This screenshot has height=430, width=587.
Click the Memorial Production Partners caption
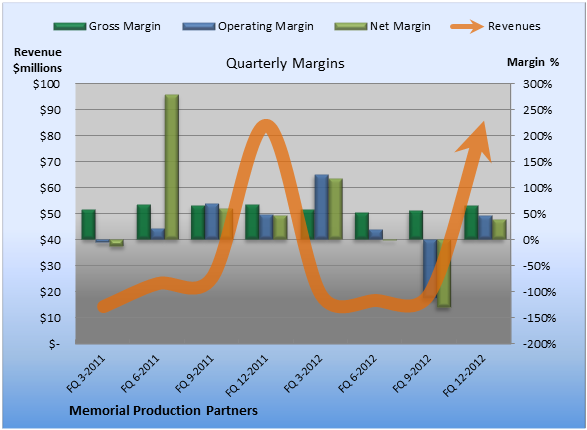164,411
